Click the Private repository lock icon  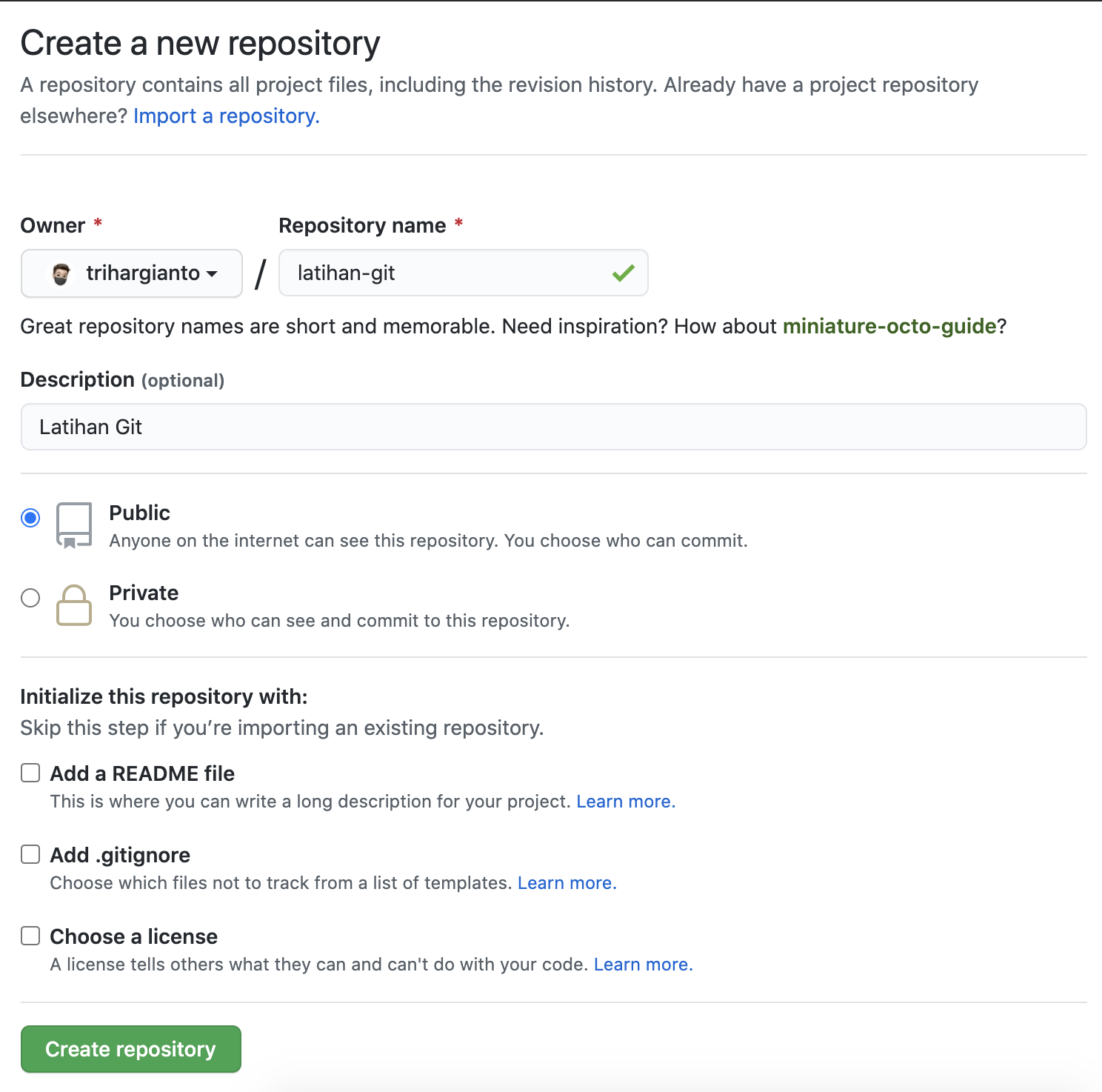[x=73, y=605]
